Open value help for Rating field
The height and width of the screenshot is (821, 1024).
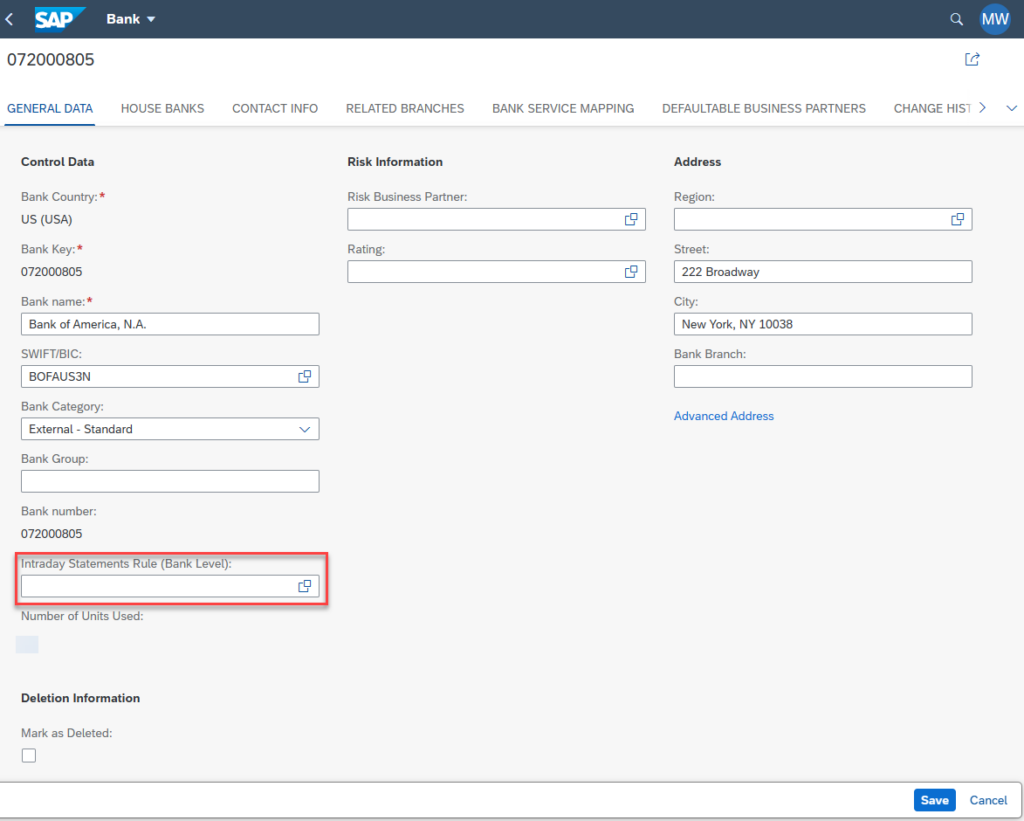coord(631,272)
